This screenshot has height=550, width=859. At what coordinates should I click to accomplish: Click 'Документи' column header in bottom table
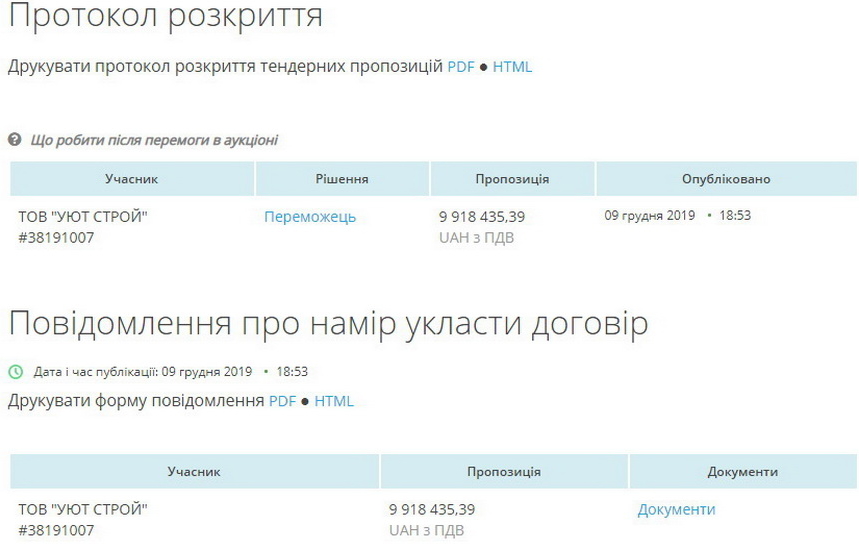coord(742,471)
